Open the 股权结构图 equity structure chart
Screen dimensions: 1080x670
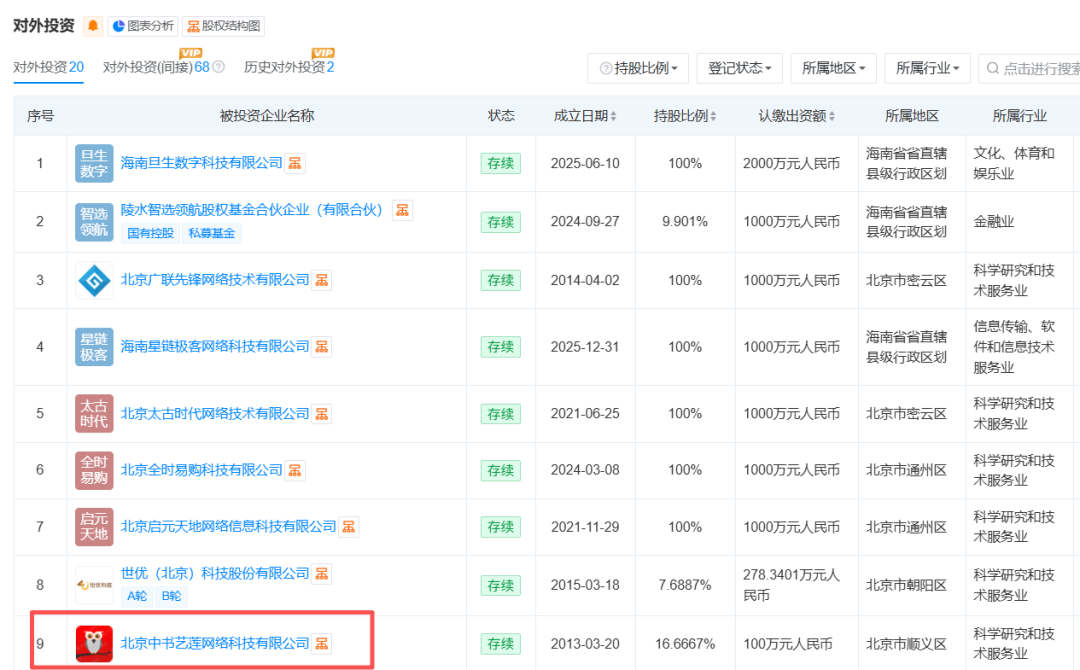pos(224,26)
